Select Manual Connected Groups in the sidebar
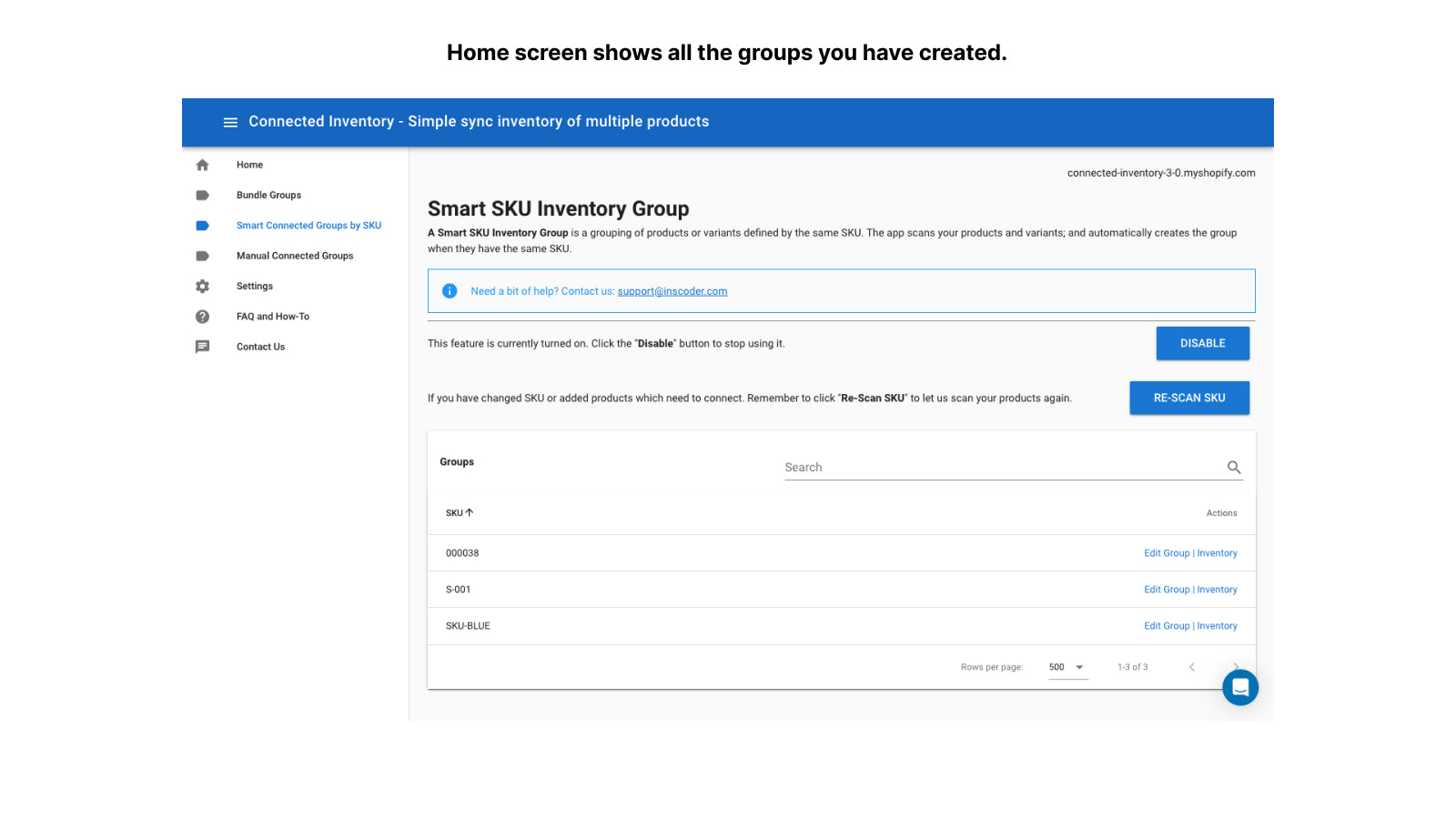The height and width of the screenshot is (819, 1456). (x=294, y=256)
